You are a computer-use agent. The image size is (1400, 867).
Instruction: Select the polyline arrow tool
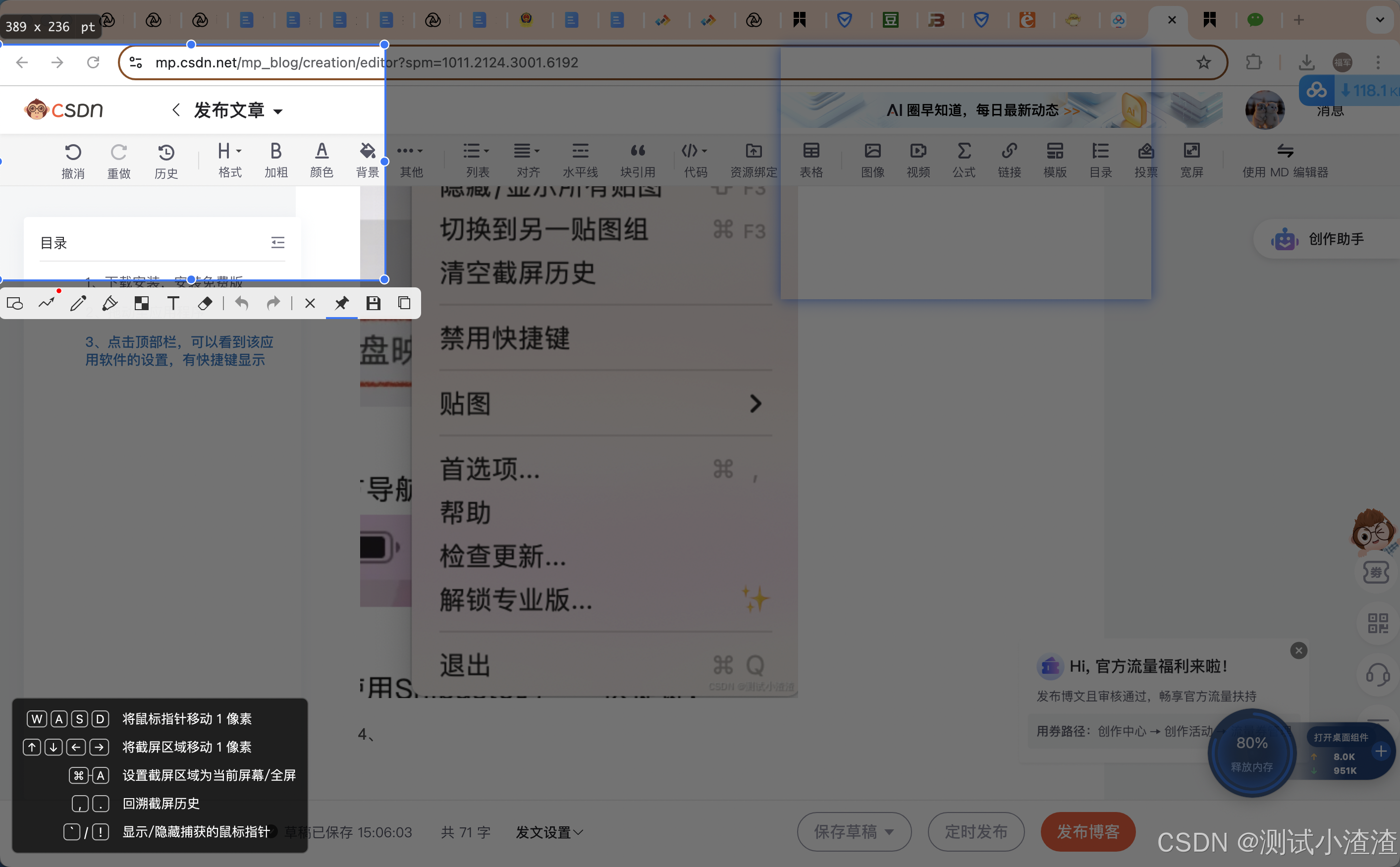click(x=47, y=303)
